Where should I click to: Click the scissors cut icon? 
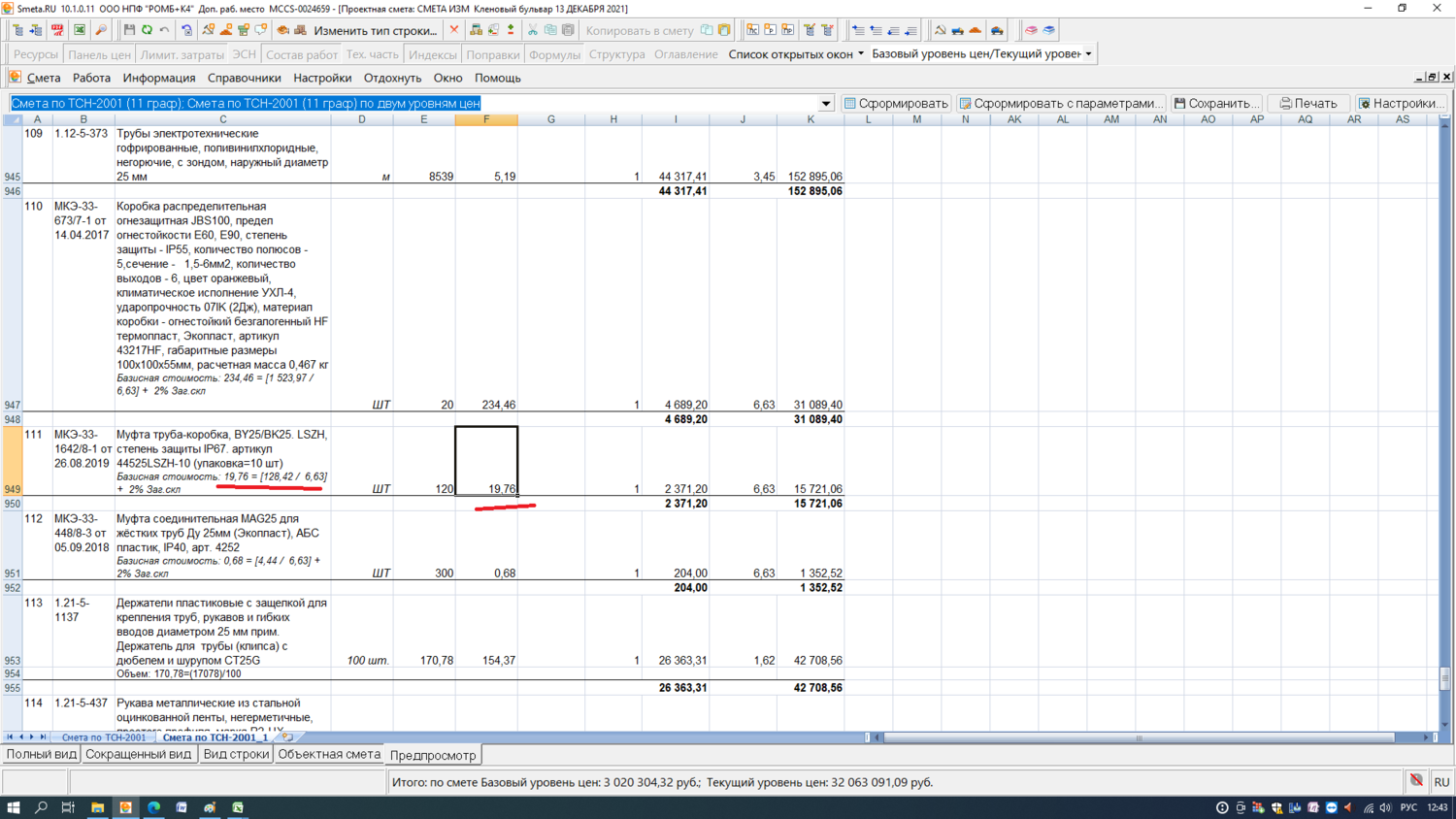point(532,30)
